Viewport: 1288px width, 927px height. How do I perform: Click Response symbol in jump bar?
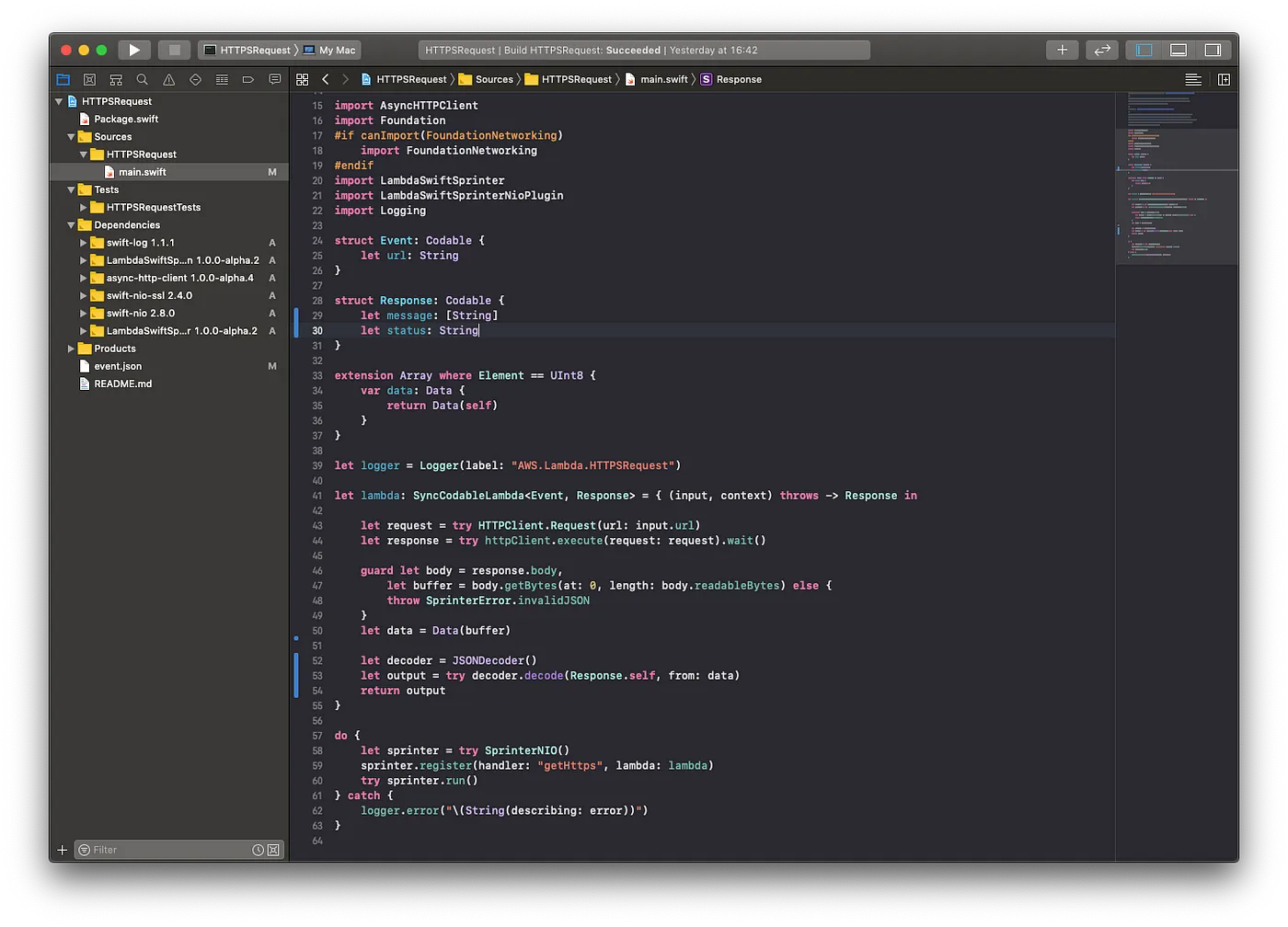[731, 80]
